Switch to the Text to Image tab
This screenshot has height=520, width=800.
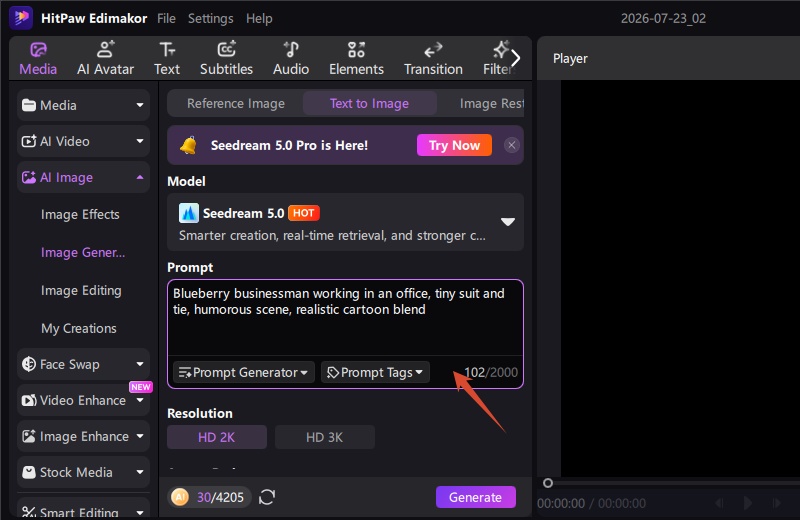[x=369, y=104]
